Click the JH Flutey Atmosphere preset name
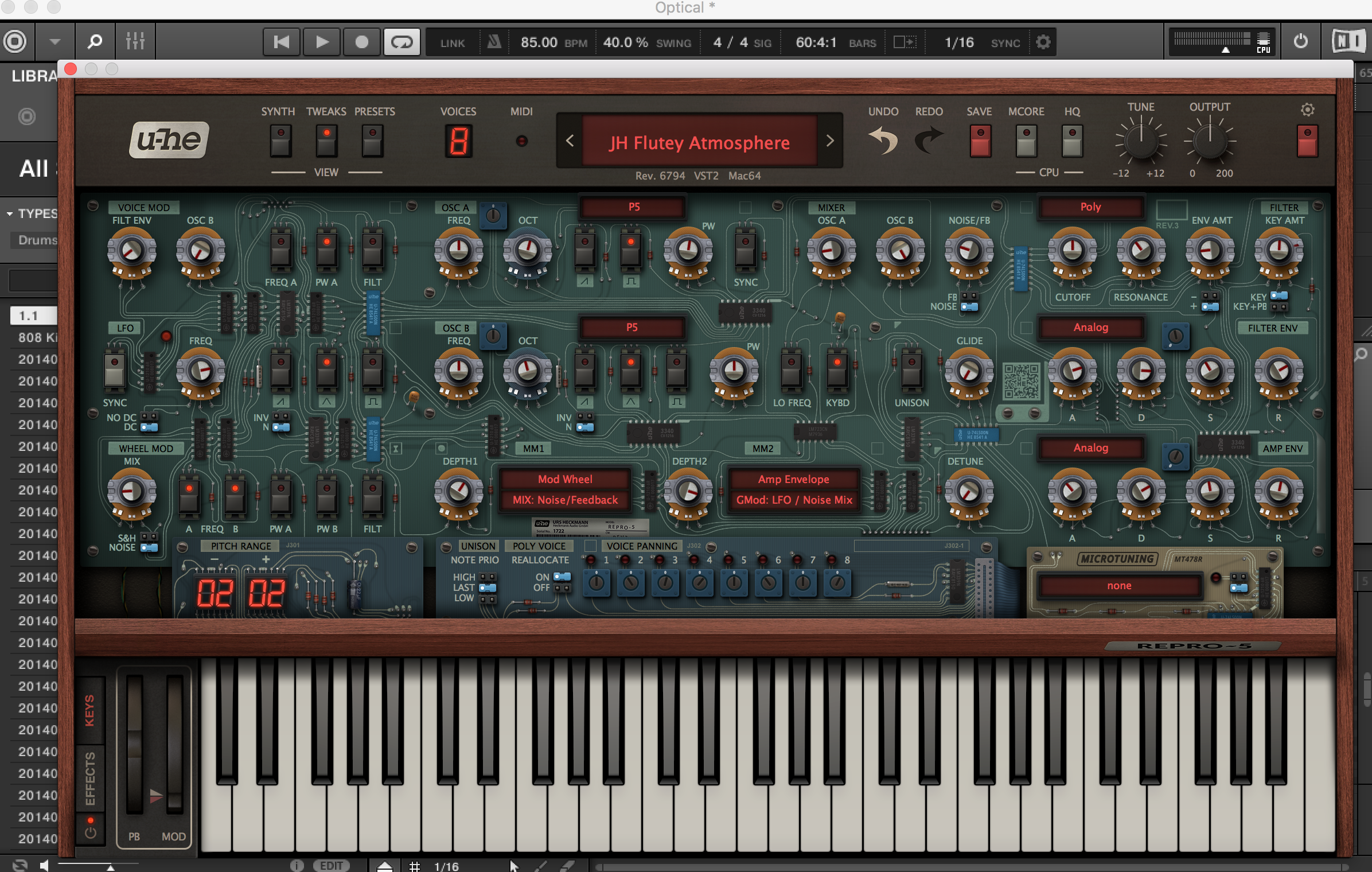This screenshot has height=872, width=1372. pyautogui.click(x=699, y=142)
